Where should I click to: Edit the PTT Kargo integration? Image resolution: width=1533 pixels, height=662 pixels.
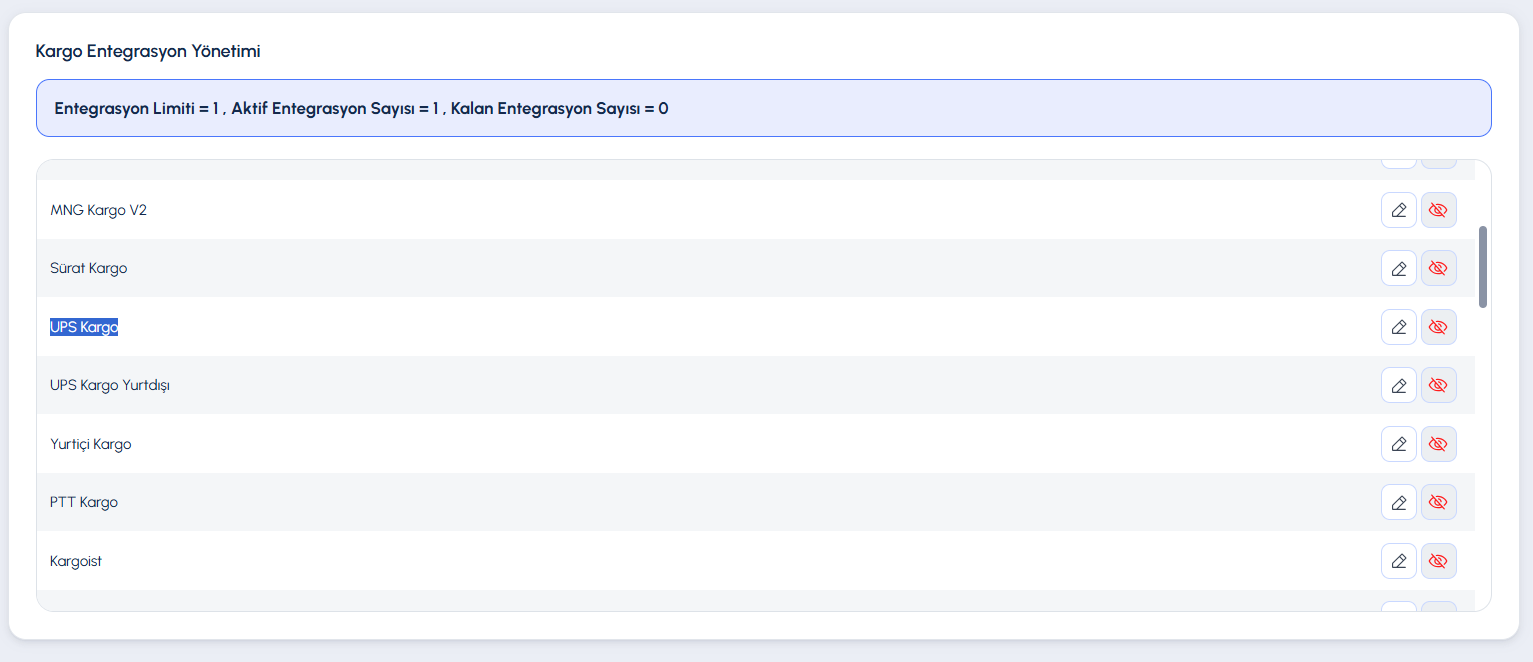click(x=1399, y=502)
